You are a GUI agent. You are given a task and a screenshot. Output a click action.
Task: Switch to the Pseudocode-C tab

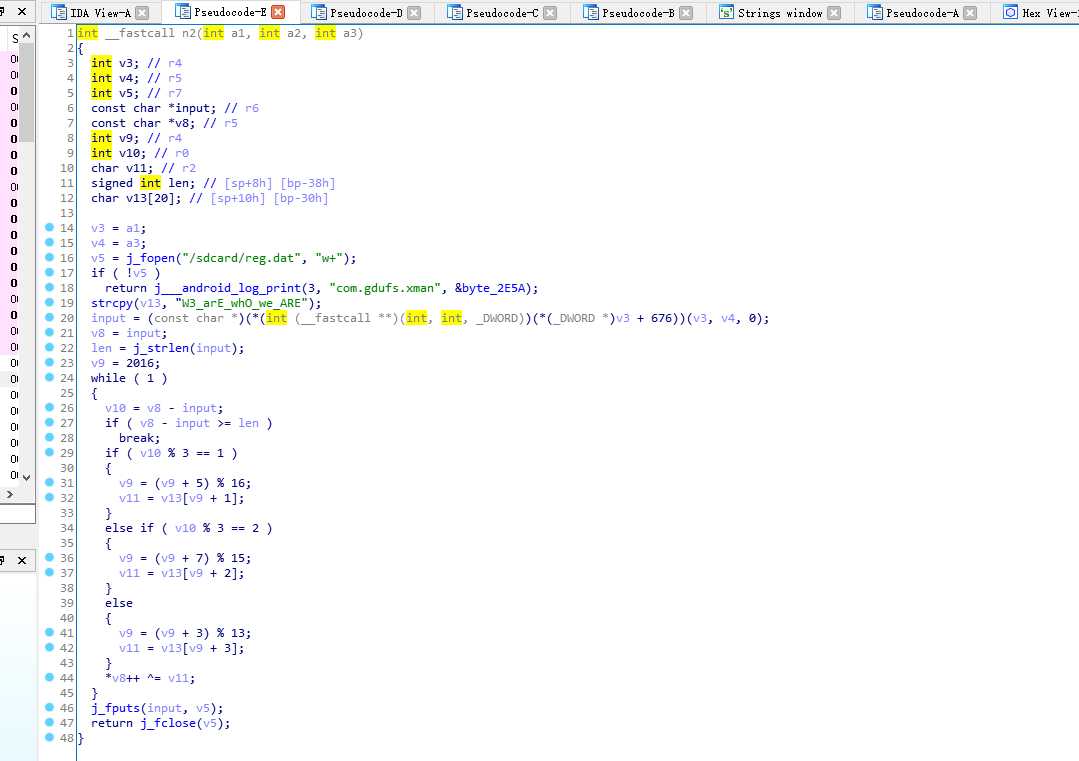tap(501, 13)
